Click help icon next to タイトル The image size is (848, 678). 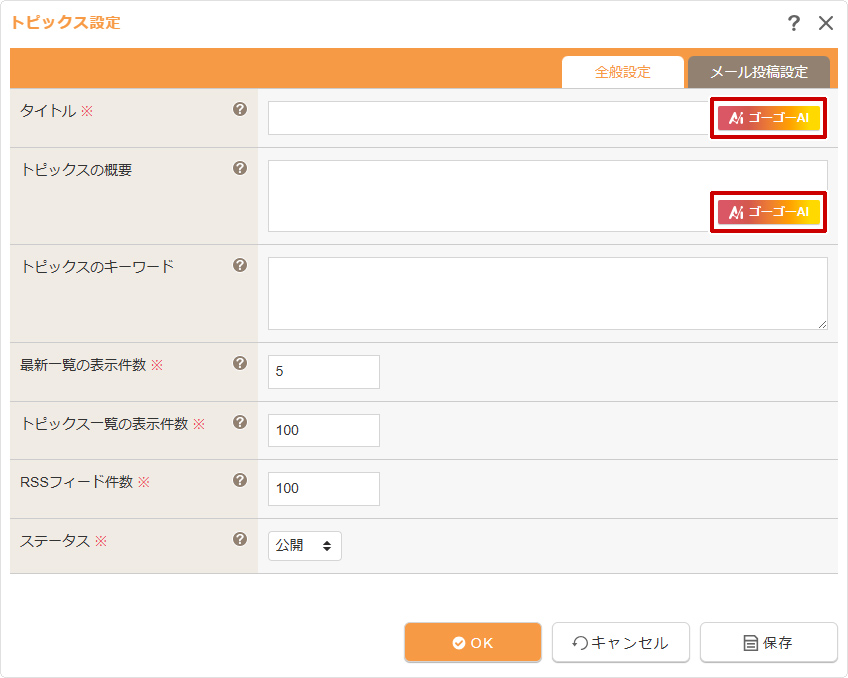tap(240, 110)
